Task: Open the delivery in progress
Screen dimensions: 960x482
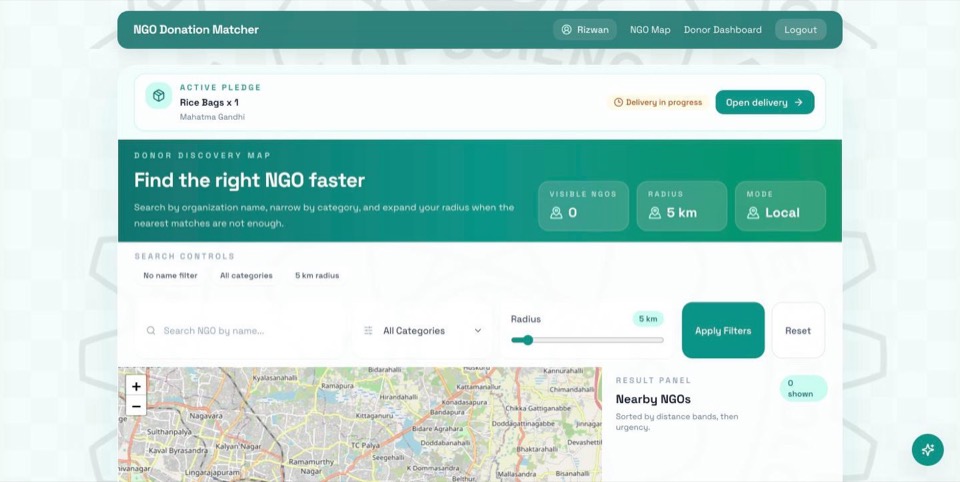Action: (765, 102)
